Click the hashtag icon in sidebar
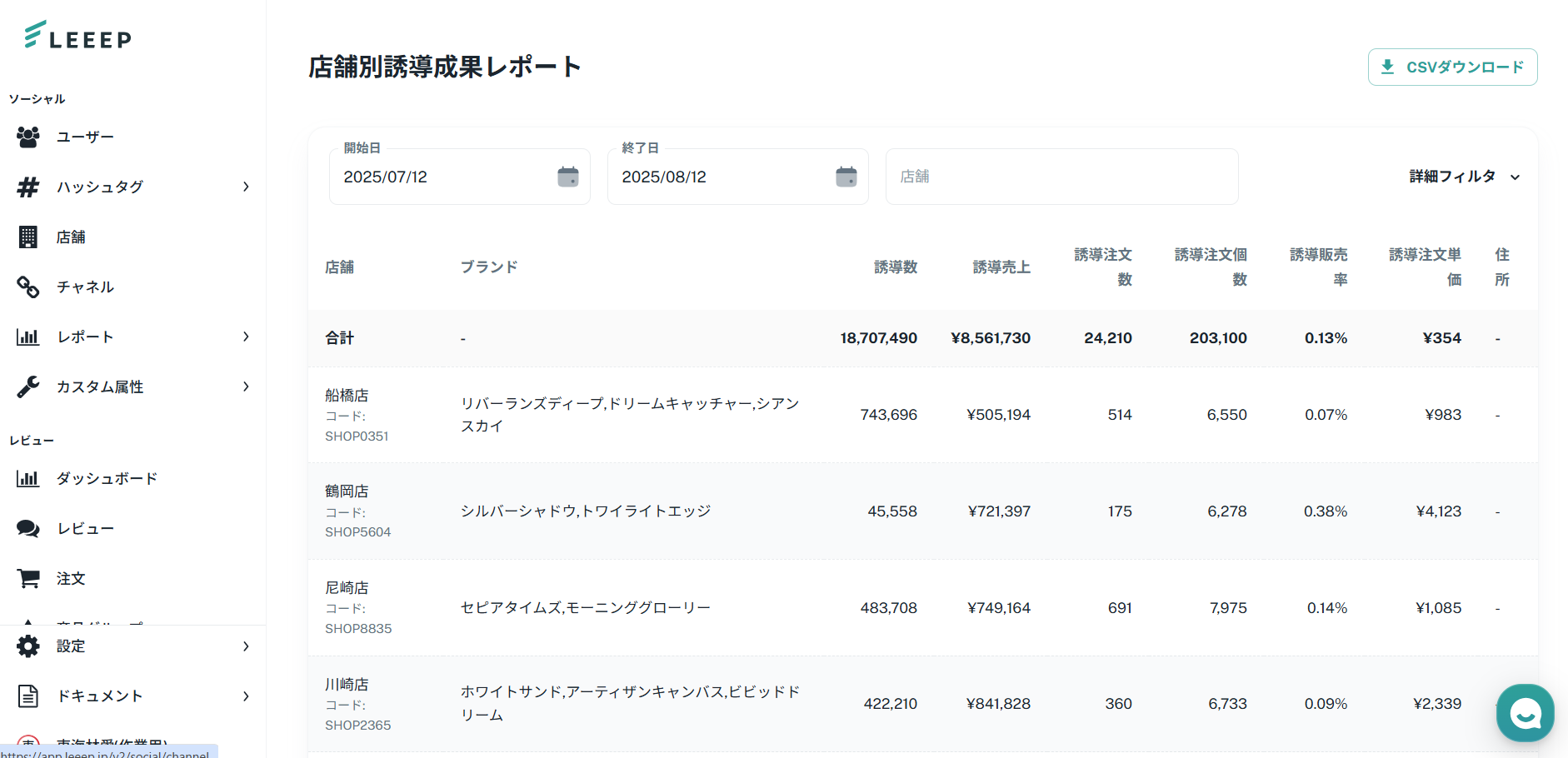The image size is (1568, 758). pyautogui.click(x=28, y=187)
